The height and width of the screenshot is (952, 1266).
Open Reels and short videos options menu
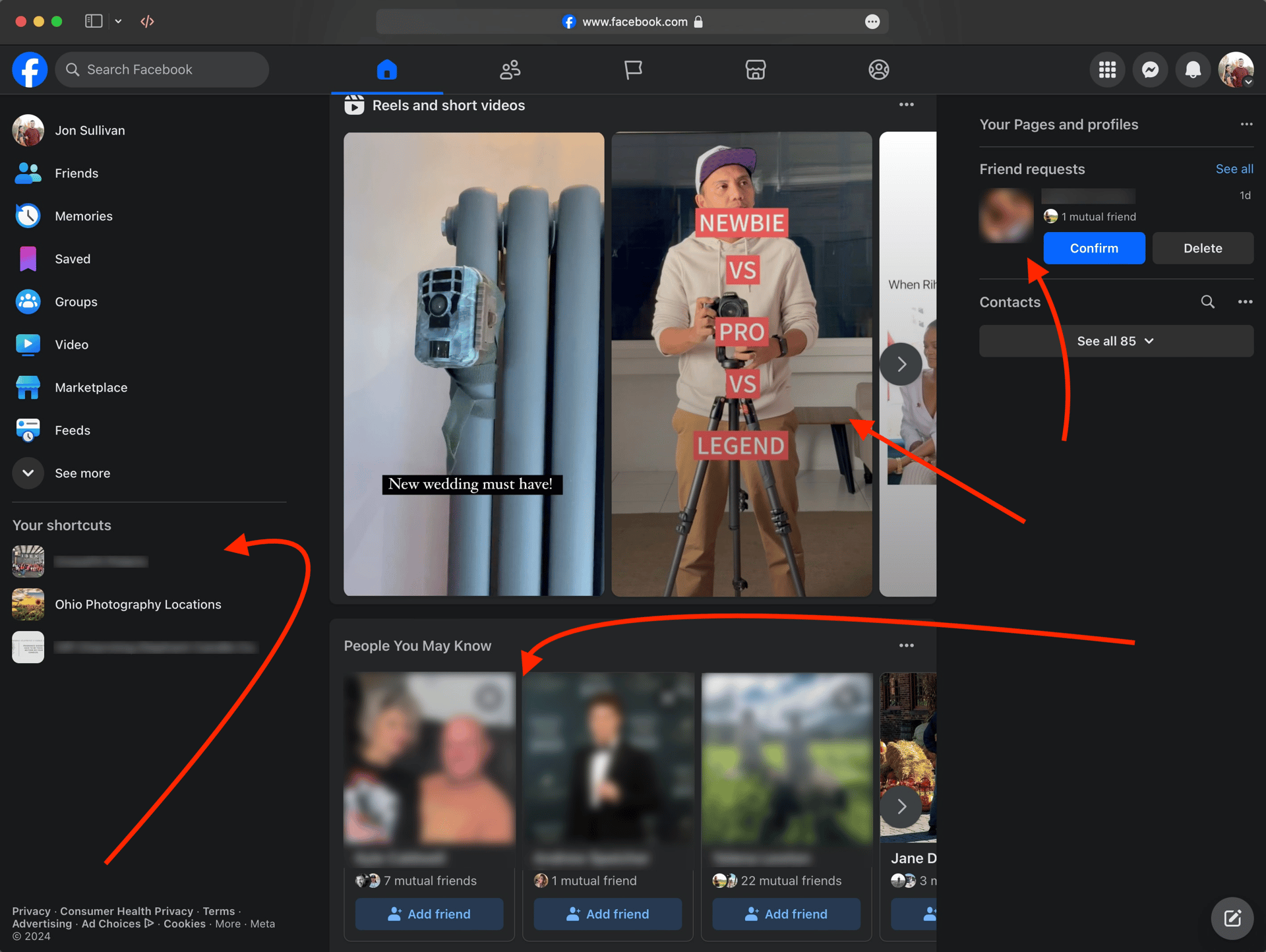click(x=907, y=105)
